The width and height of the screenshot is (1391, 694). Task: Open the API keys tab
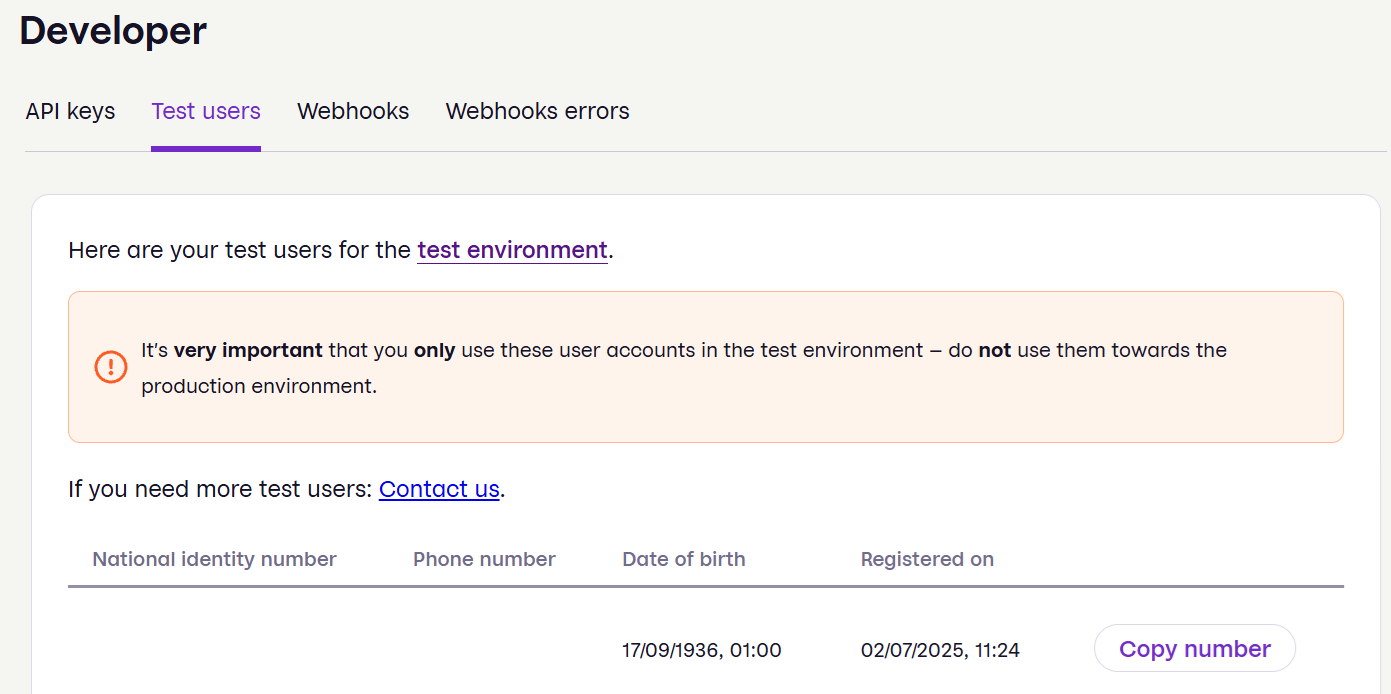pos(70,111)
